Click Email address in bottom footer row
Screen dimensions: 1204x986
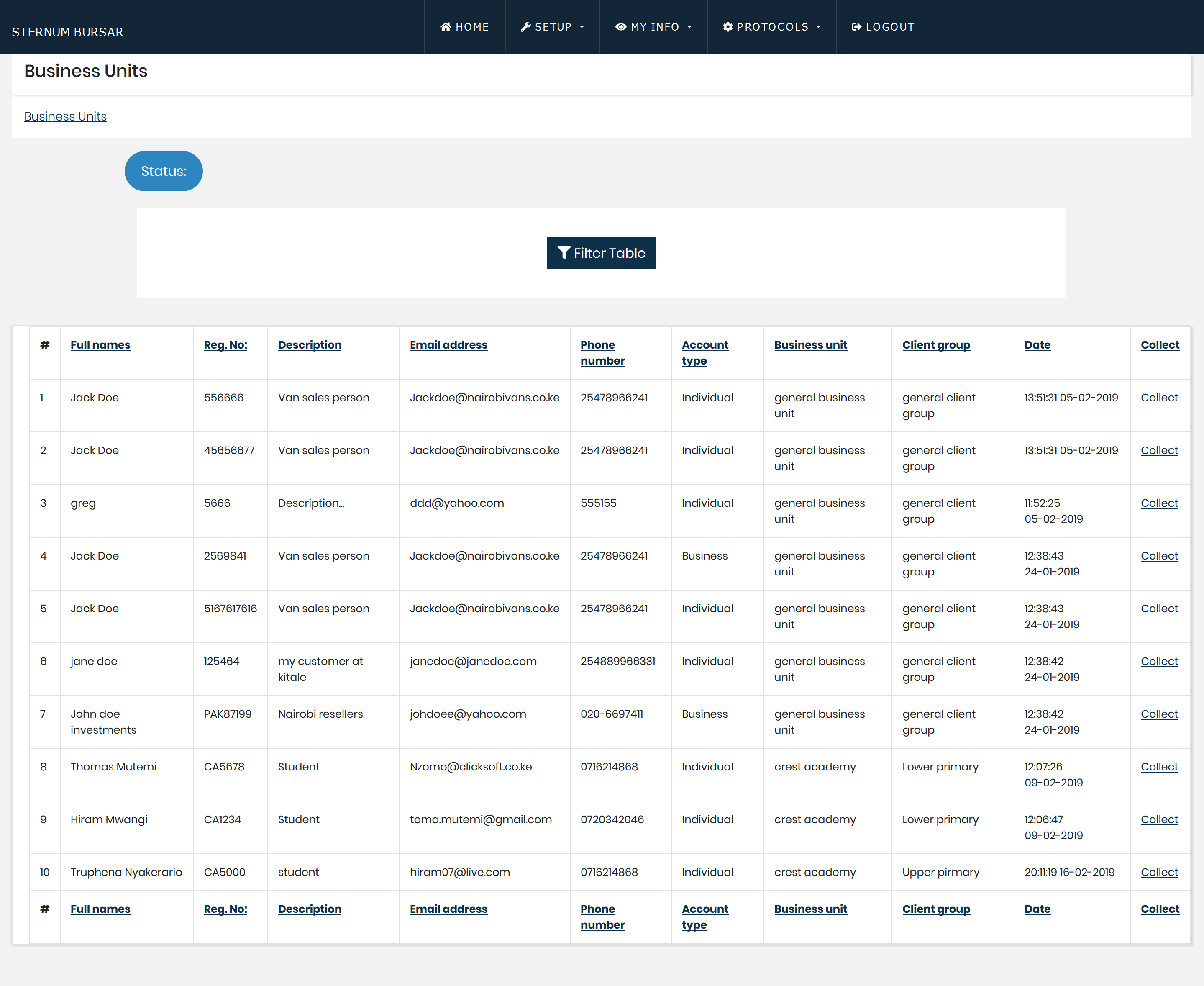point(448,909)
